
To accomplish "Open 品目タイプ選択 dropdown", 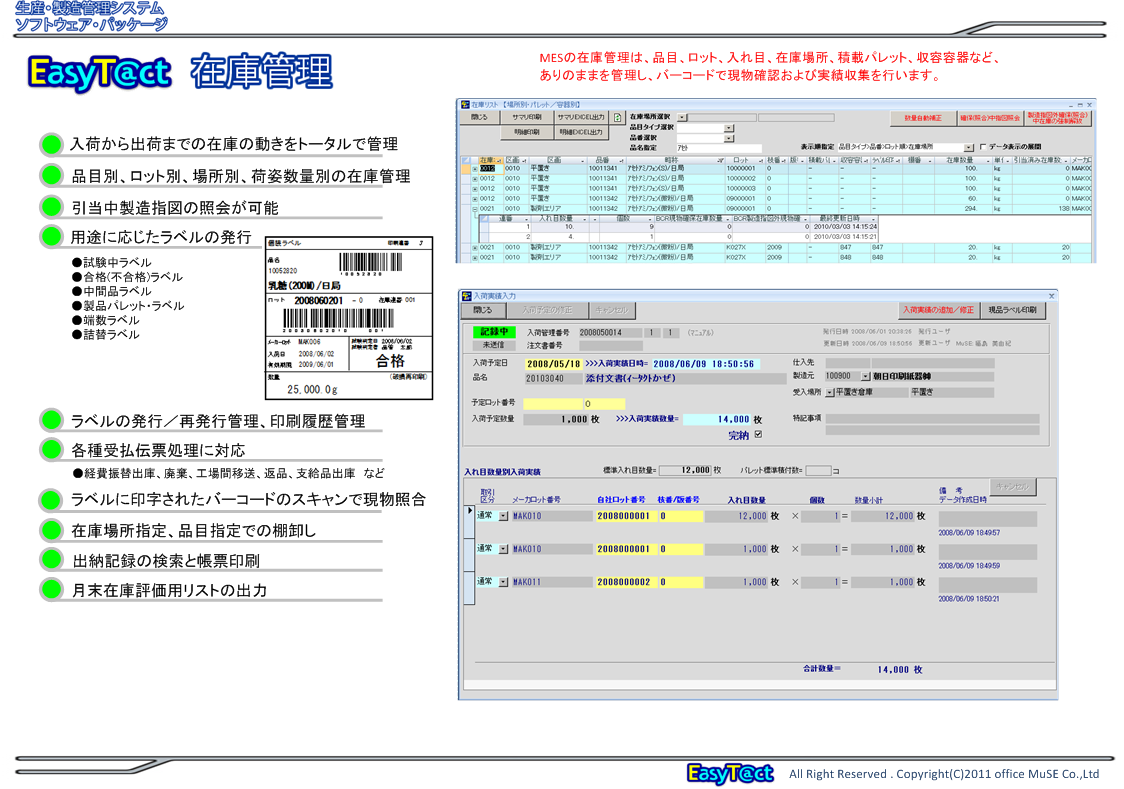I will 729,128.
